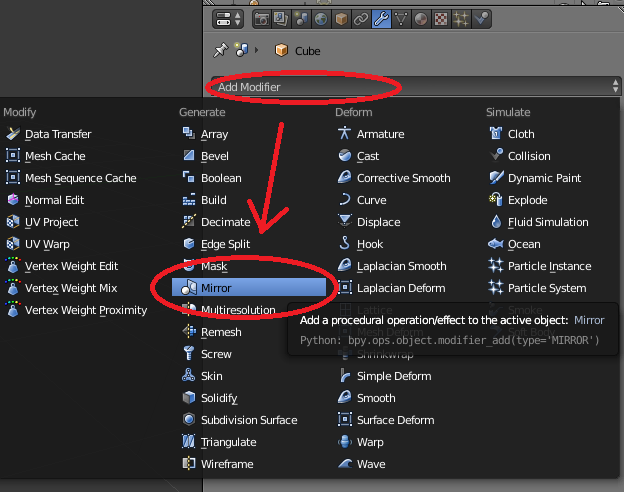Click the Cube object breadcrumb

(x=298, y=51)
